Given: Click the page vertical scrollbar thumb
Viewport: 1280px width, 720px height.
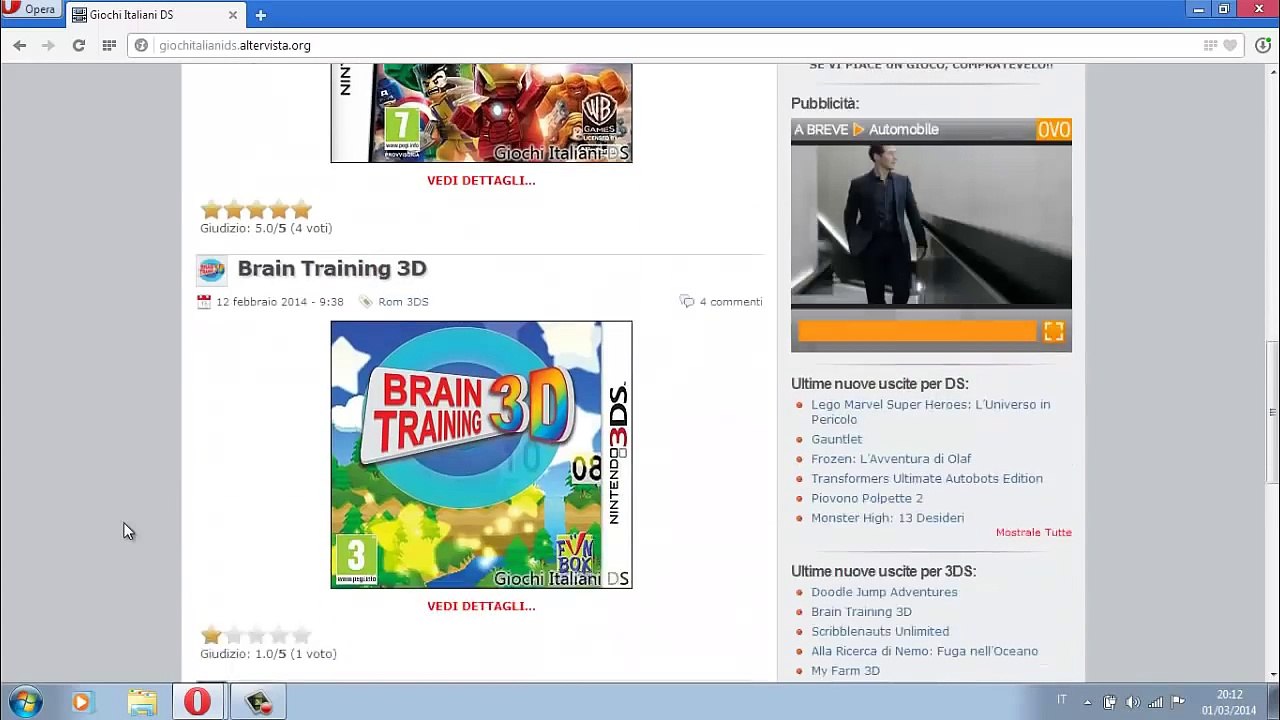Looking at the screenshot, I should (1272, 411).
